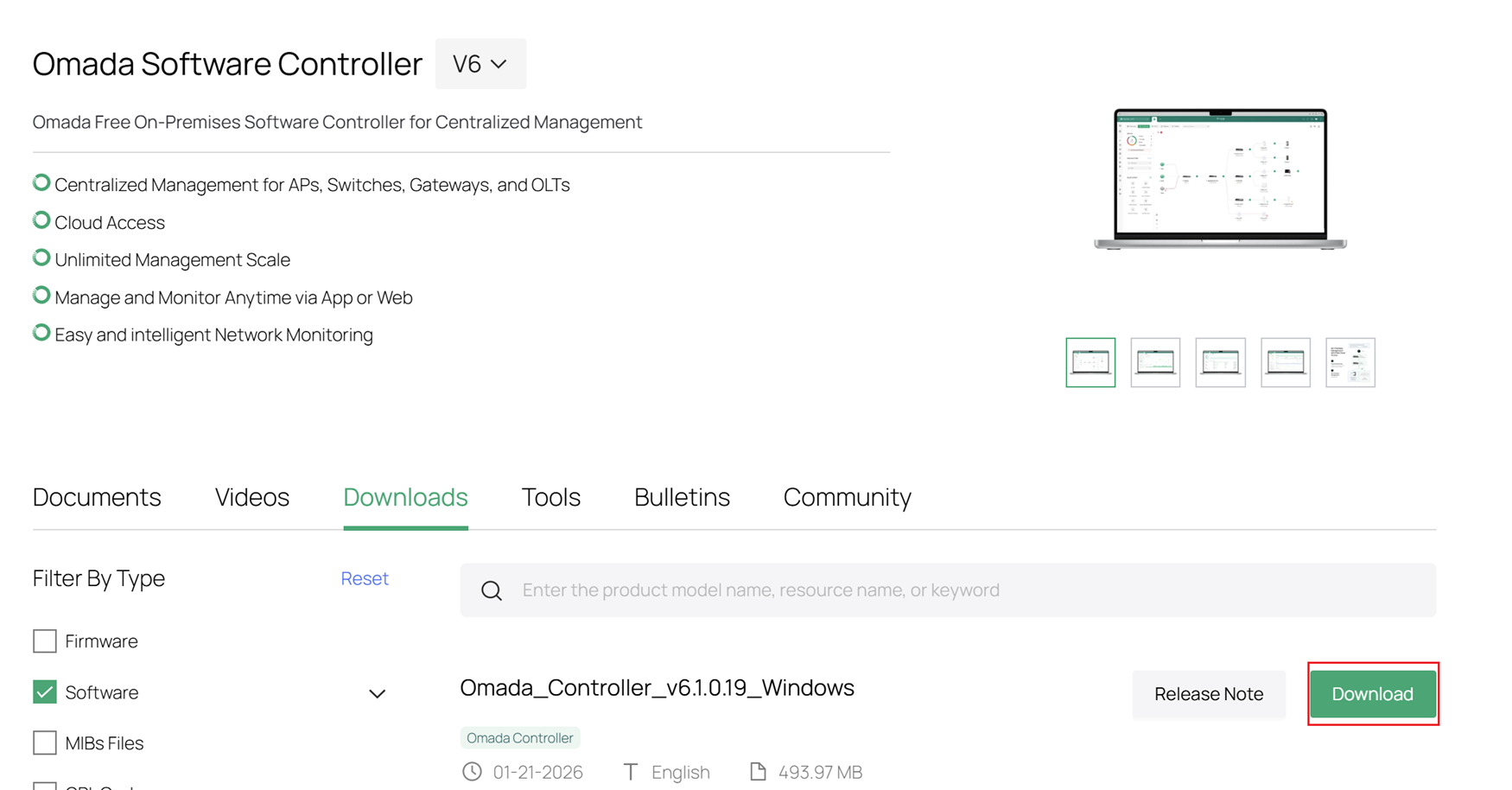Reset the type filters
This screenshot has width=1512, height=790.
(x=364, y=578)
